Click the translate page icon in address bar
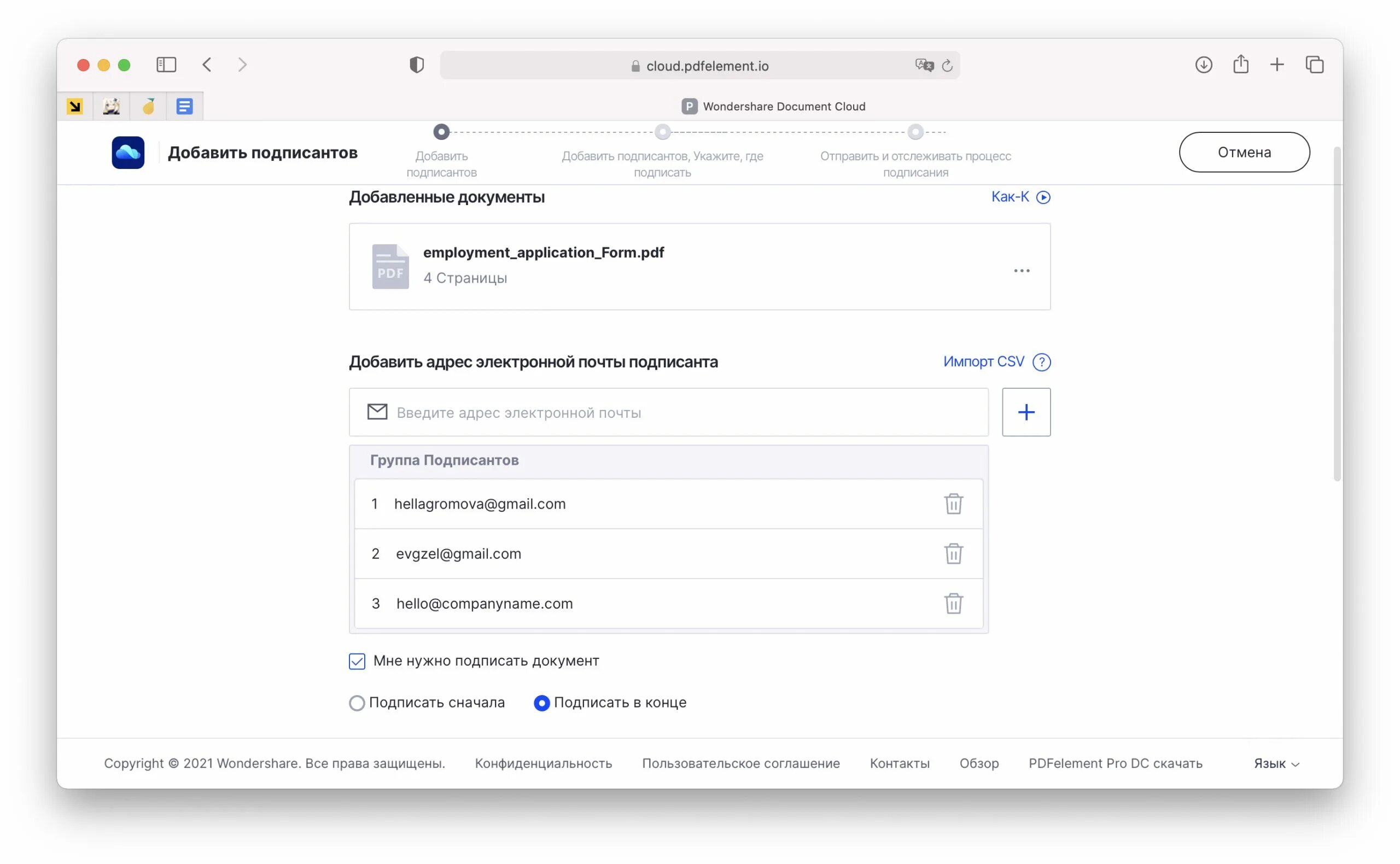Viewport: 1400px width, 864px height. pos(924,65)
